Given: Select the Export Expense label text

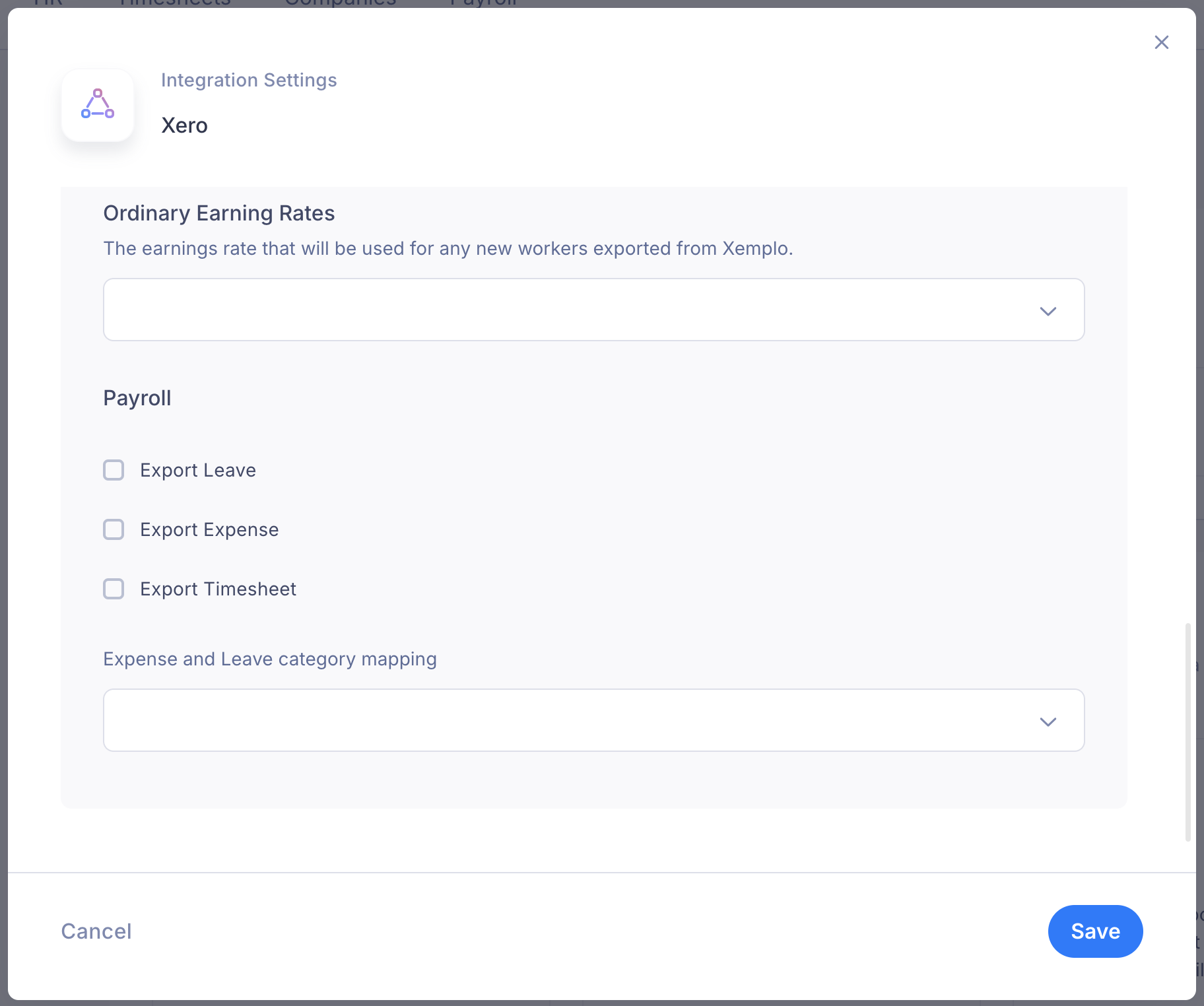Looking at the screenshot, I should [209, 529].
